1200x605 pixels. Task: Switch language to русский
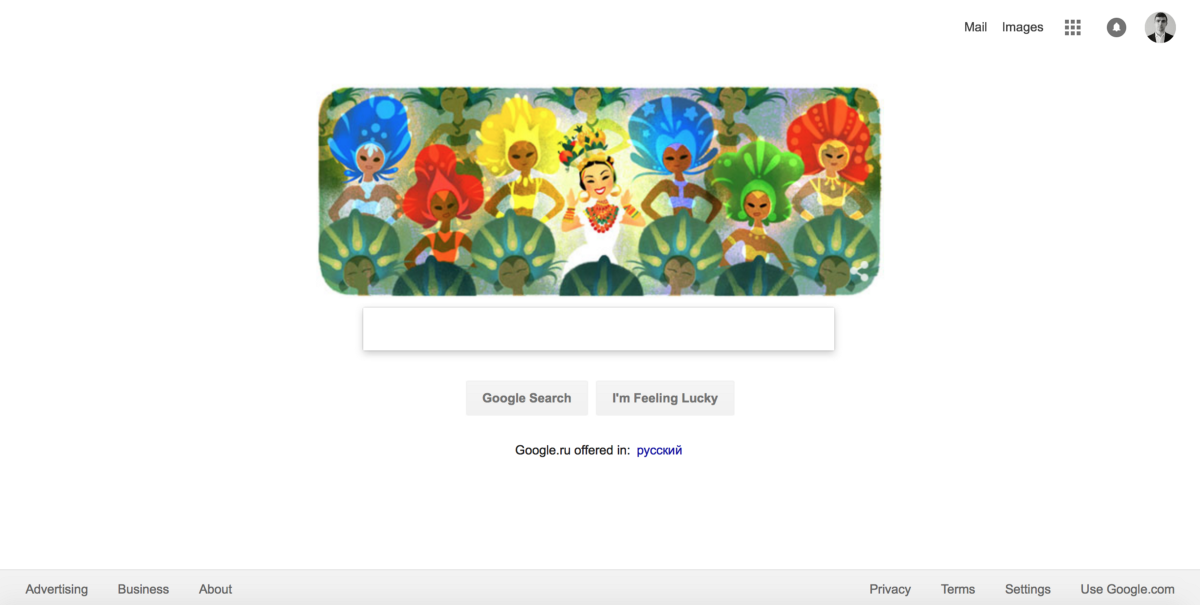(x=659, y=451)
